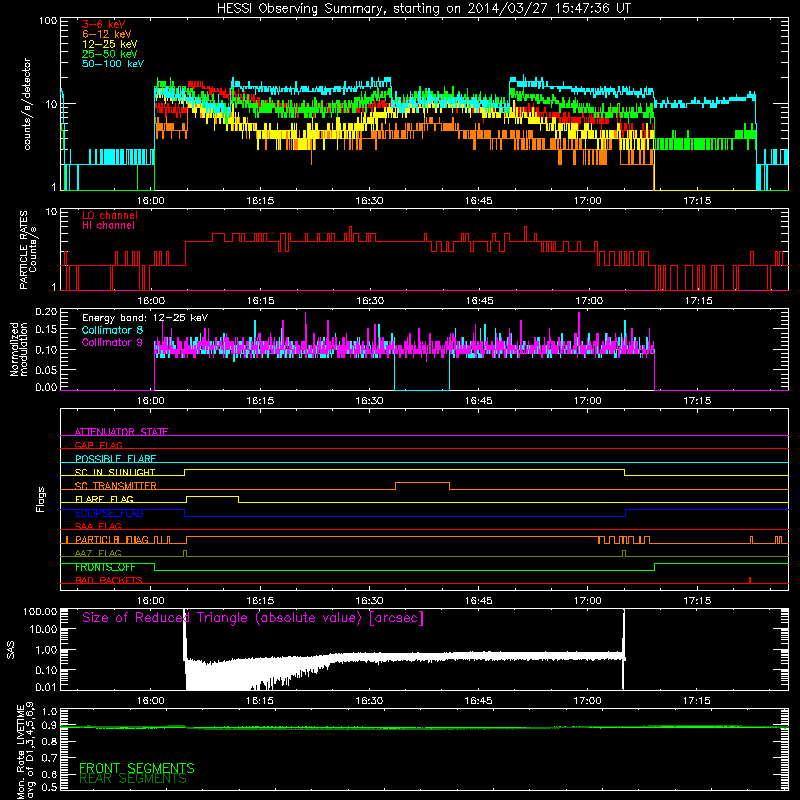Click the BAD_PACKETS flag label
800x800 pixels.
pyautogui.click(x=109, y=580)
